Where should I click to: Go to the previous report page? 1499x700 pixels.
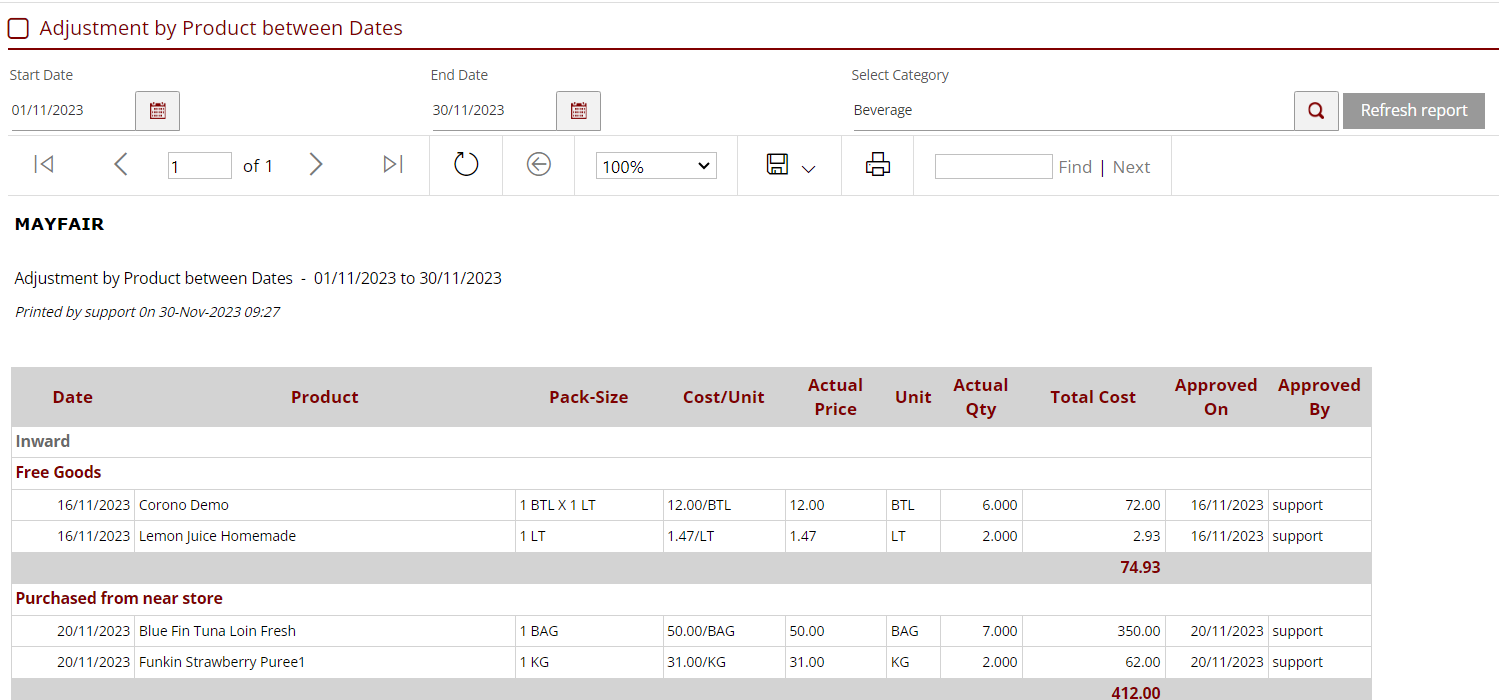[x=121, y=165]
